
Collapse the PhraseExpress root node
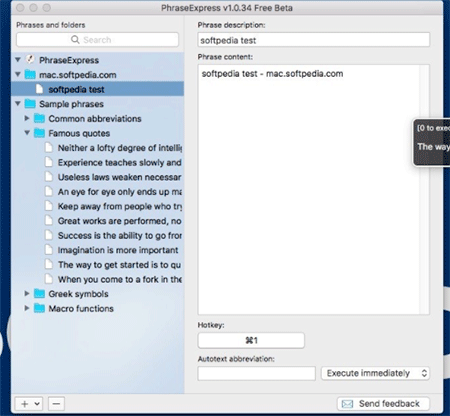point(18,60)
